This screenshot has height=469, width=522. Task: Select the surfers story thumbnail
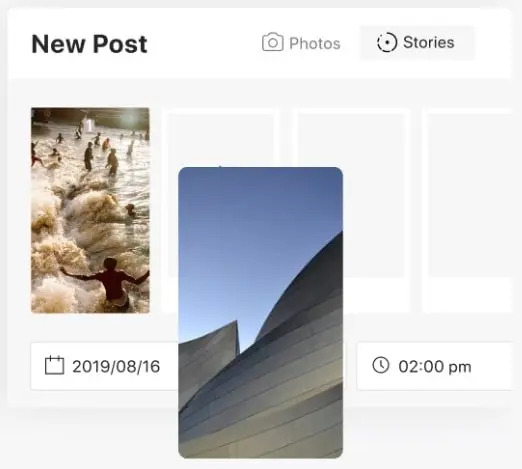pos(90,210)
